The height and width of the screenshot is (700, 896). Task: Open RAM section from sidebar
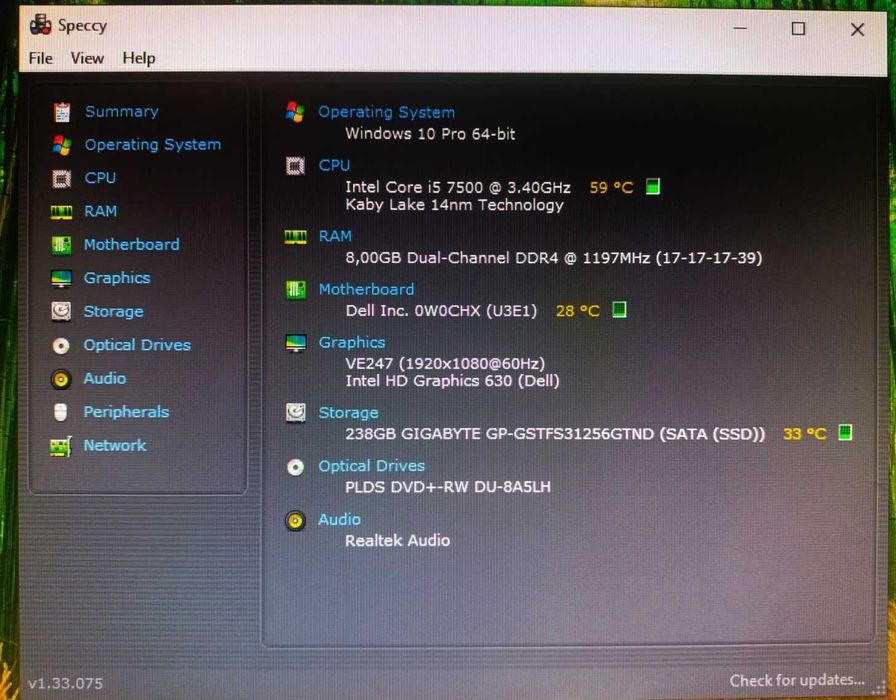click(x=101, y=211)
